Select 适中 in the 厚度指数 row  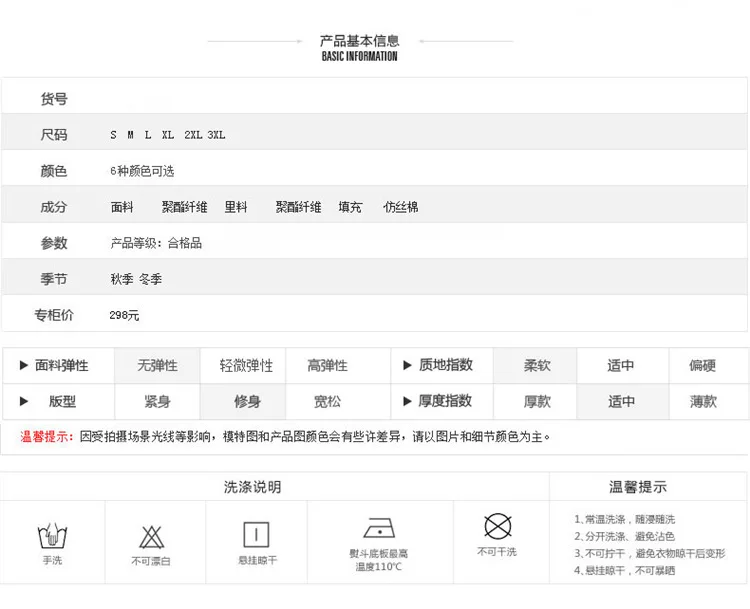621,402
